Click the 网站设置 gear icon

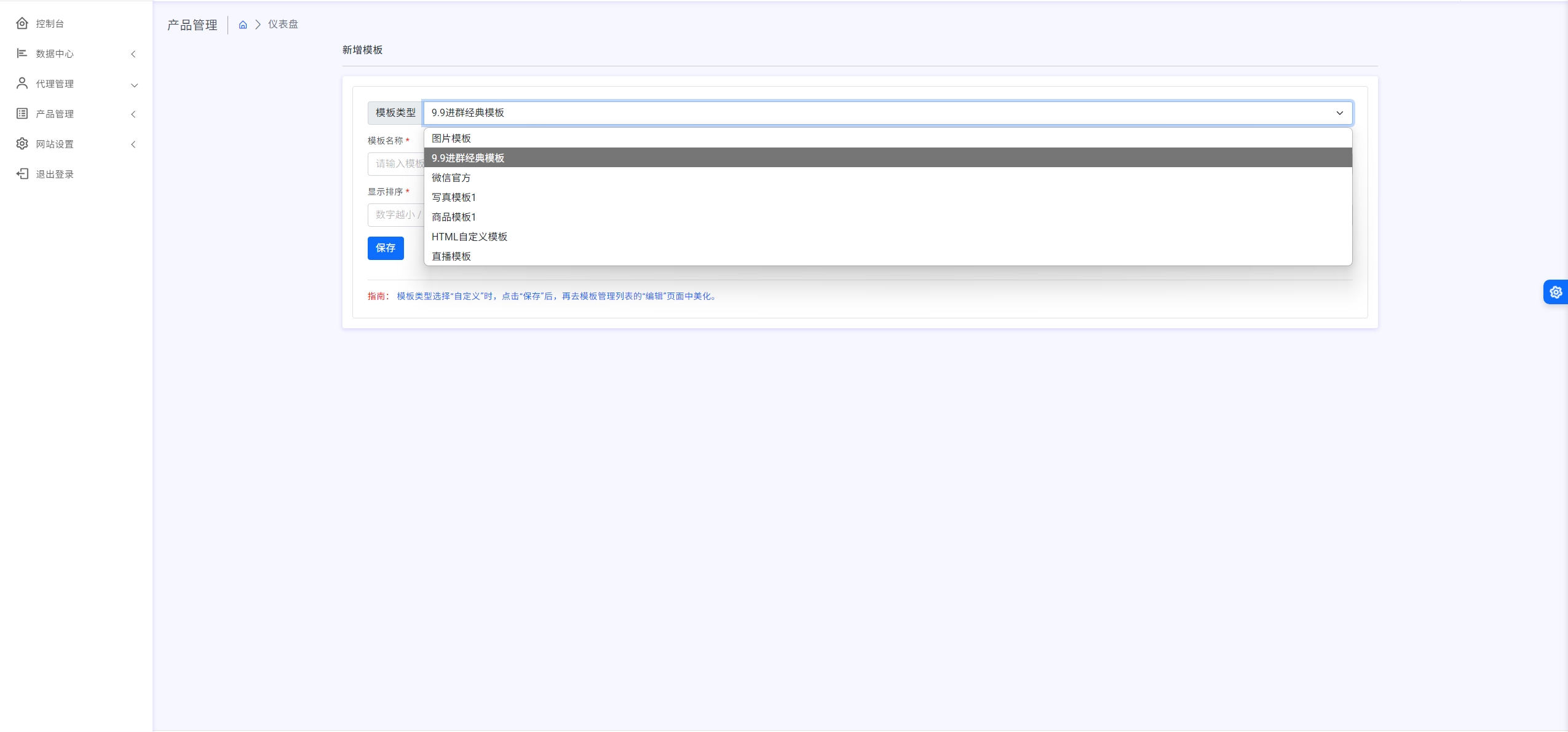click(x=22, y=144)
